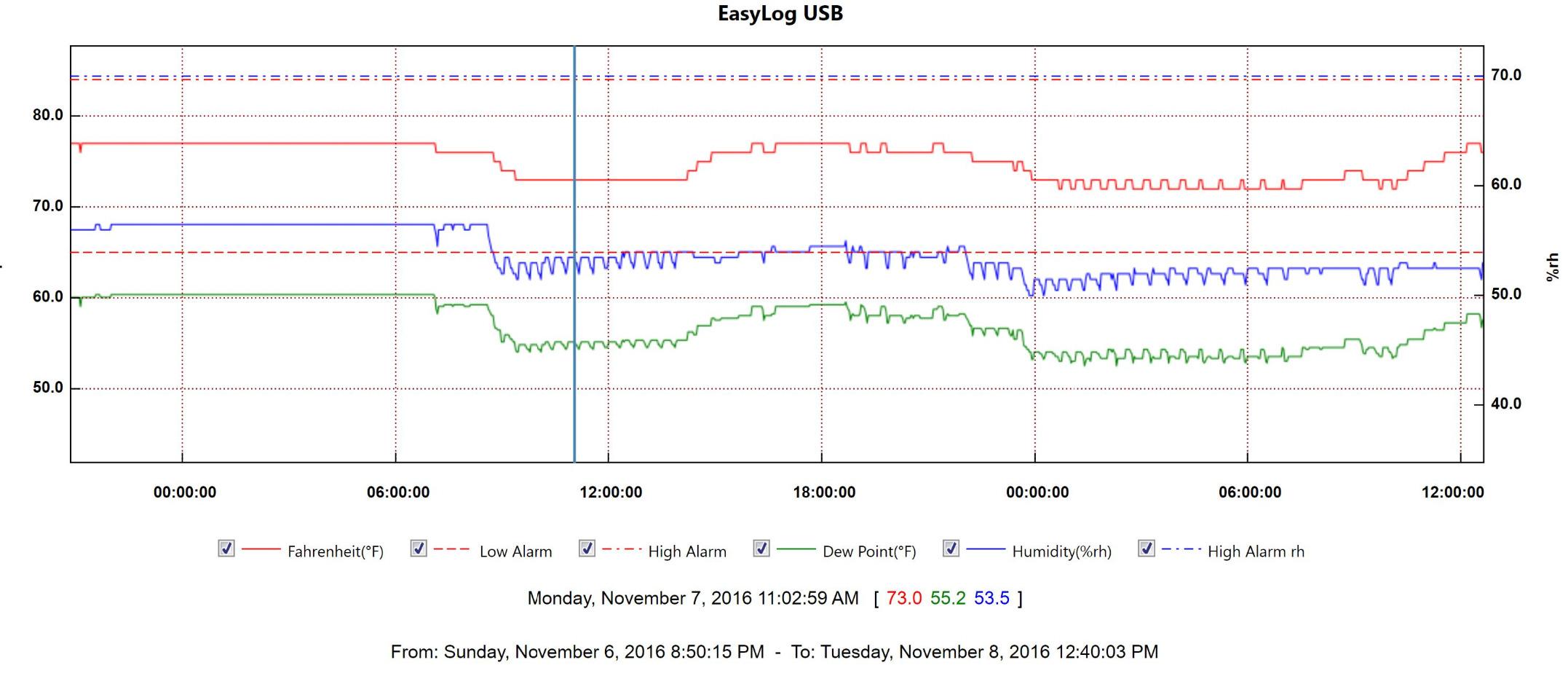
Task: Click the 40.0 right humidity axis label
Action: click(1506, 404)
